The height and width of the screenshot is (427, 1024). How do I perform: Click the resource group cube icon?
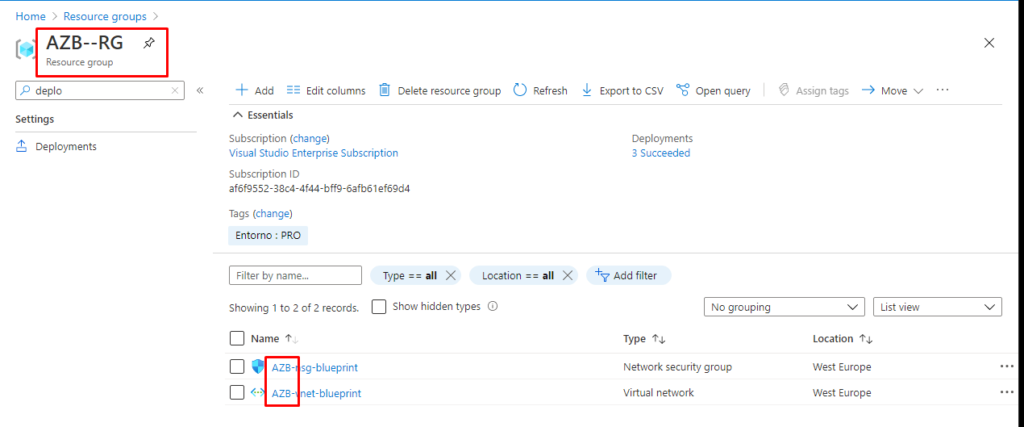click(x=25, y=50)
